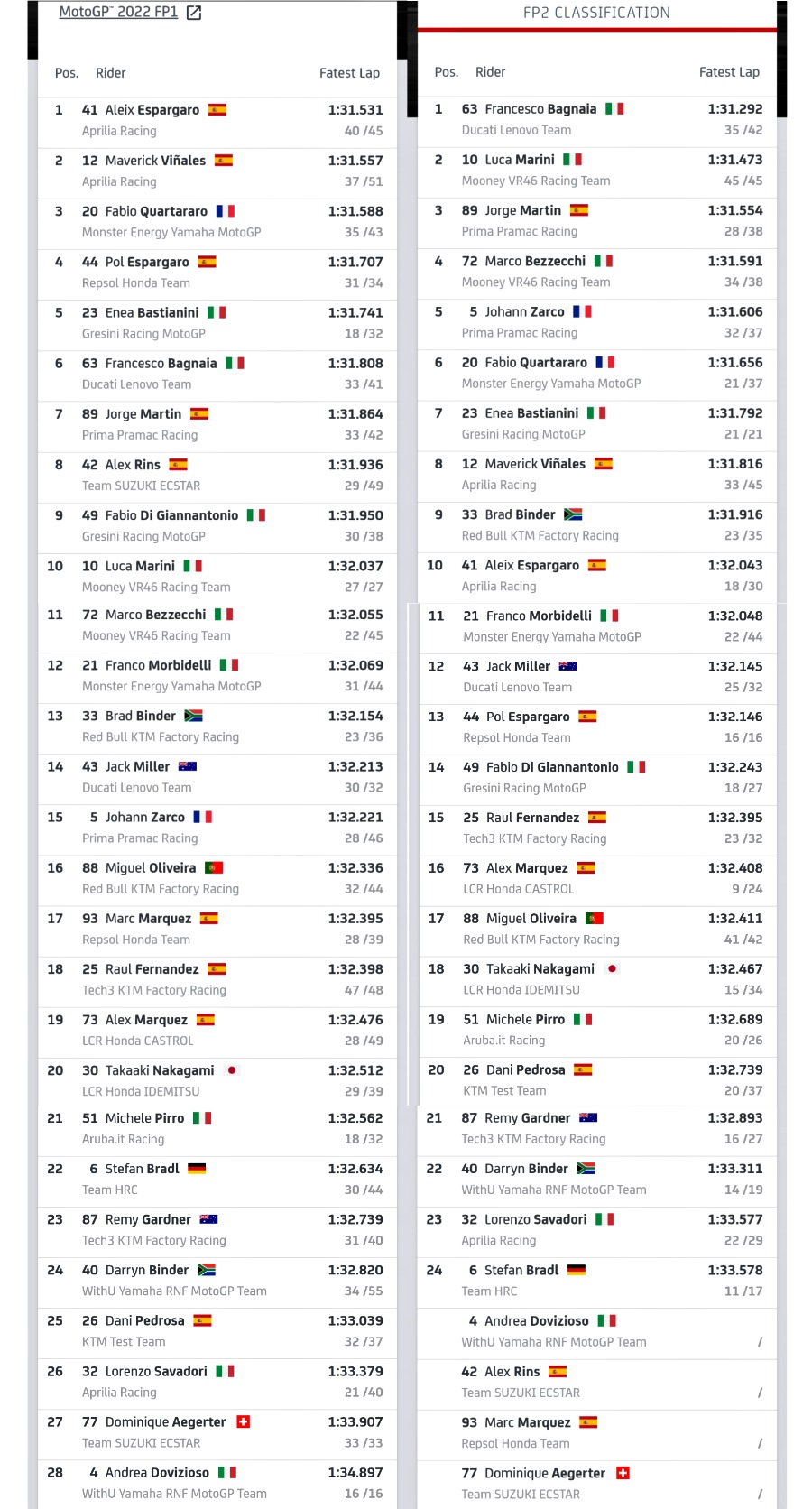This screenshot has width=812, height=1509.
Task: Click the German flag beside Stefan Bradl in FP1
Action: pos(197,1169)
